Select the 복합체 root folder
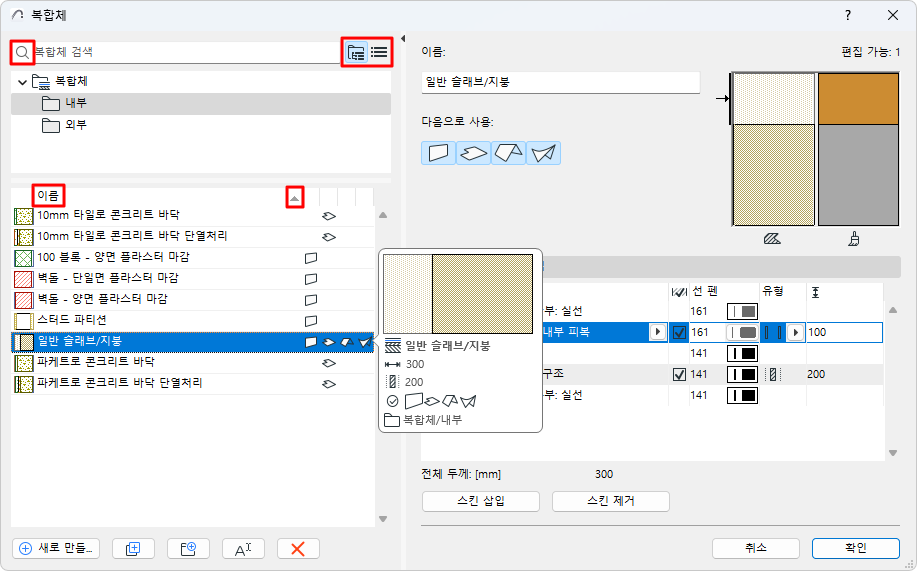The height and width of the screenshot is (571, 917). 201,82
